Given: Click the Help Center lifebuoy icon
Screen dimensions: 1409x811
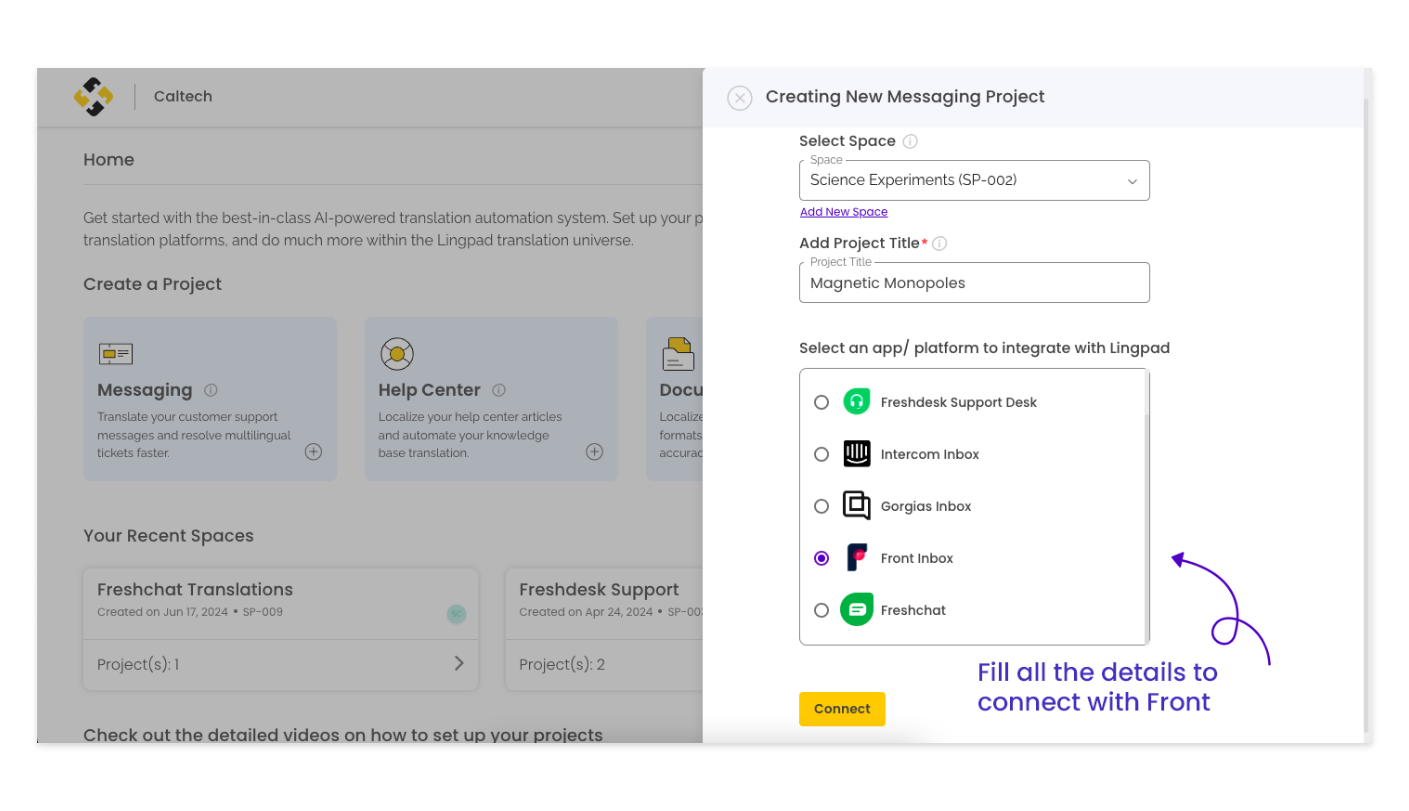Looking at the screenshot, I should coord(397,354).
